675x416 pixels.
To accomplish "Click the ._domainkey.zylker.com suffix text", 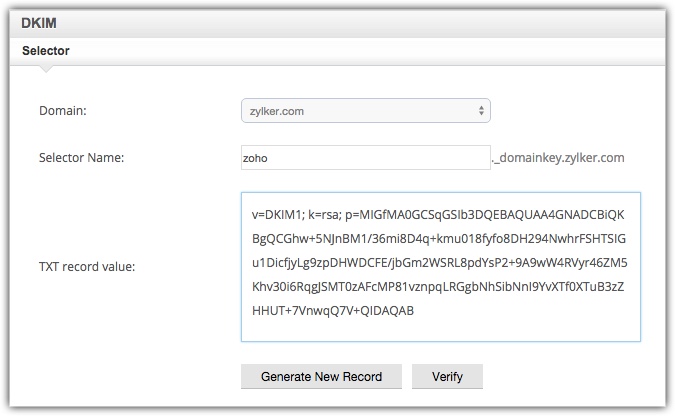I will tap(558, 158).
